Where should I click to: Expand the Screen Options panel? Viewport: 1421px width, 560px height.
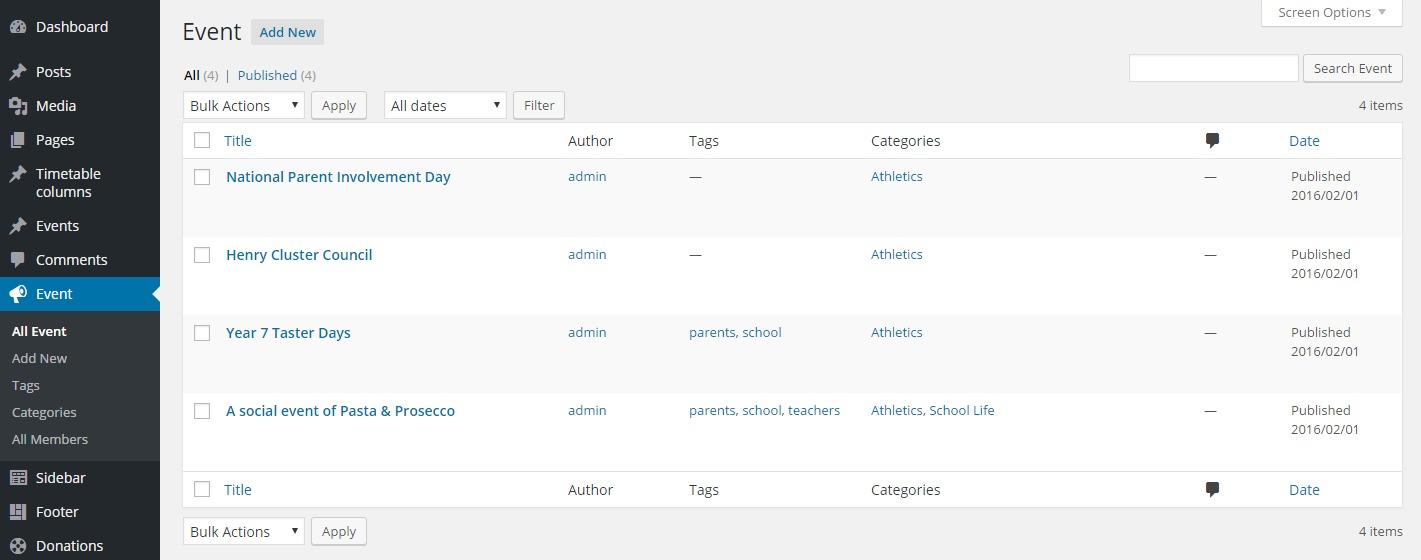pos(1331,12)
